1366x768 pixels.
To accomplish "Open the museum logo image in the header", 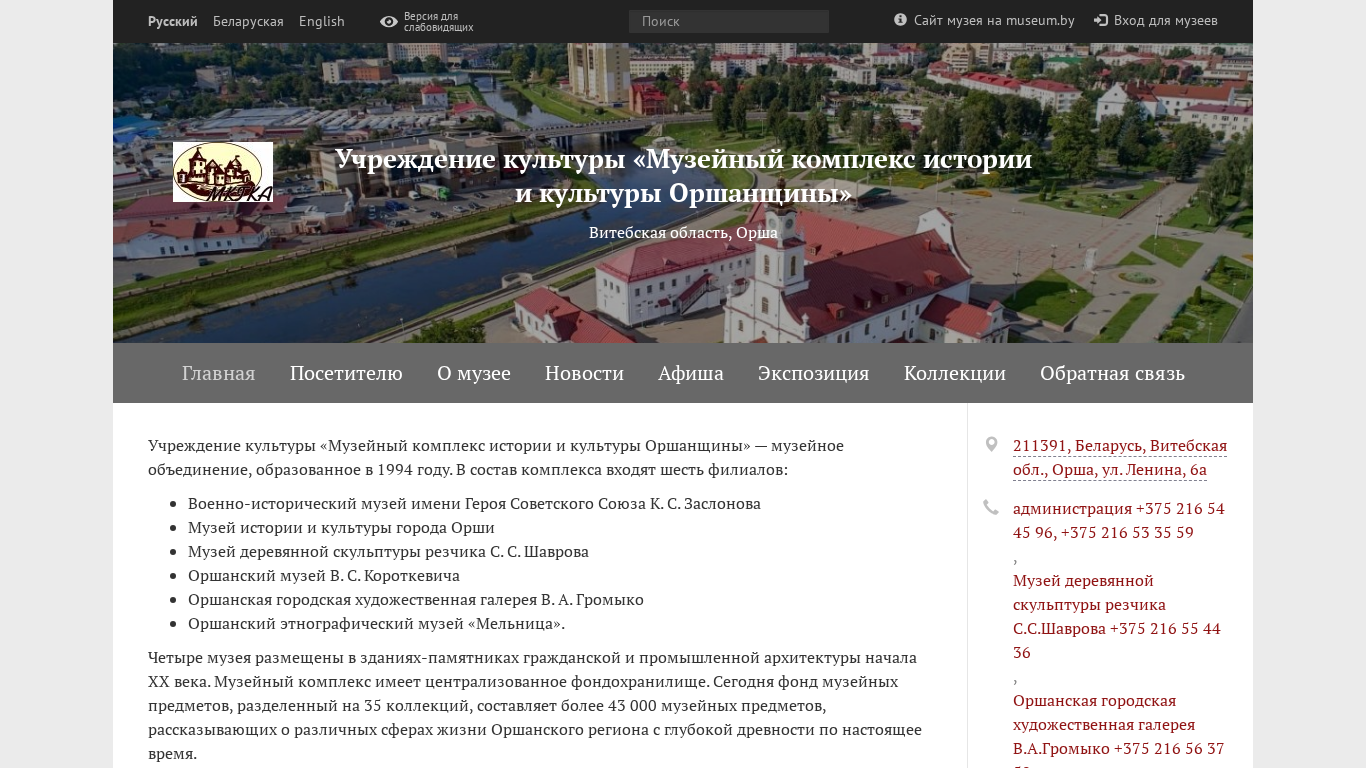I will click(223, 172).
